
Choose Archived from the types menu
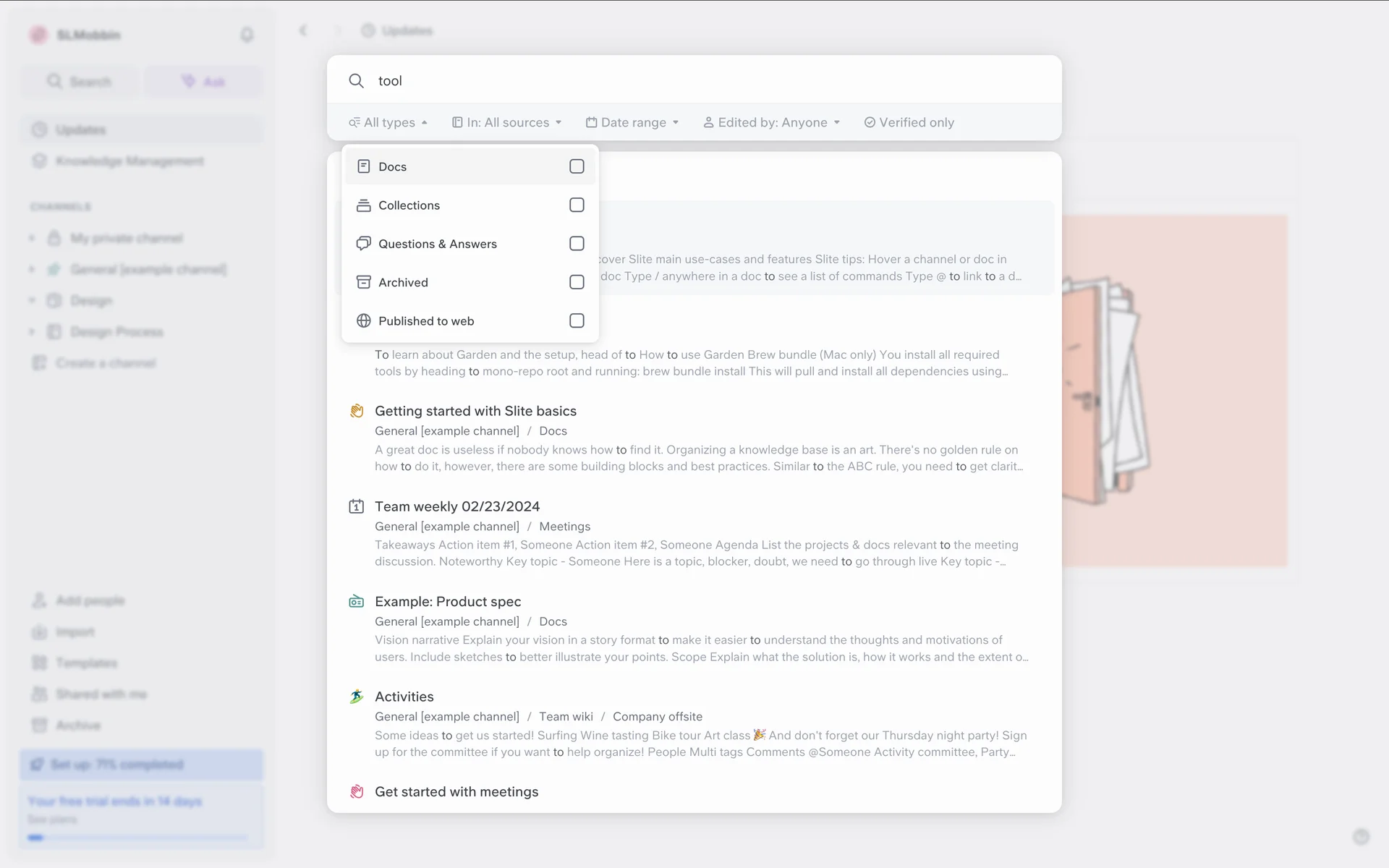click(x=404, y=282)
